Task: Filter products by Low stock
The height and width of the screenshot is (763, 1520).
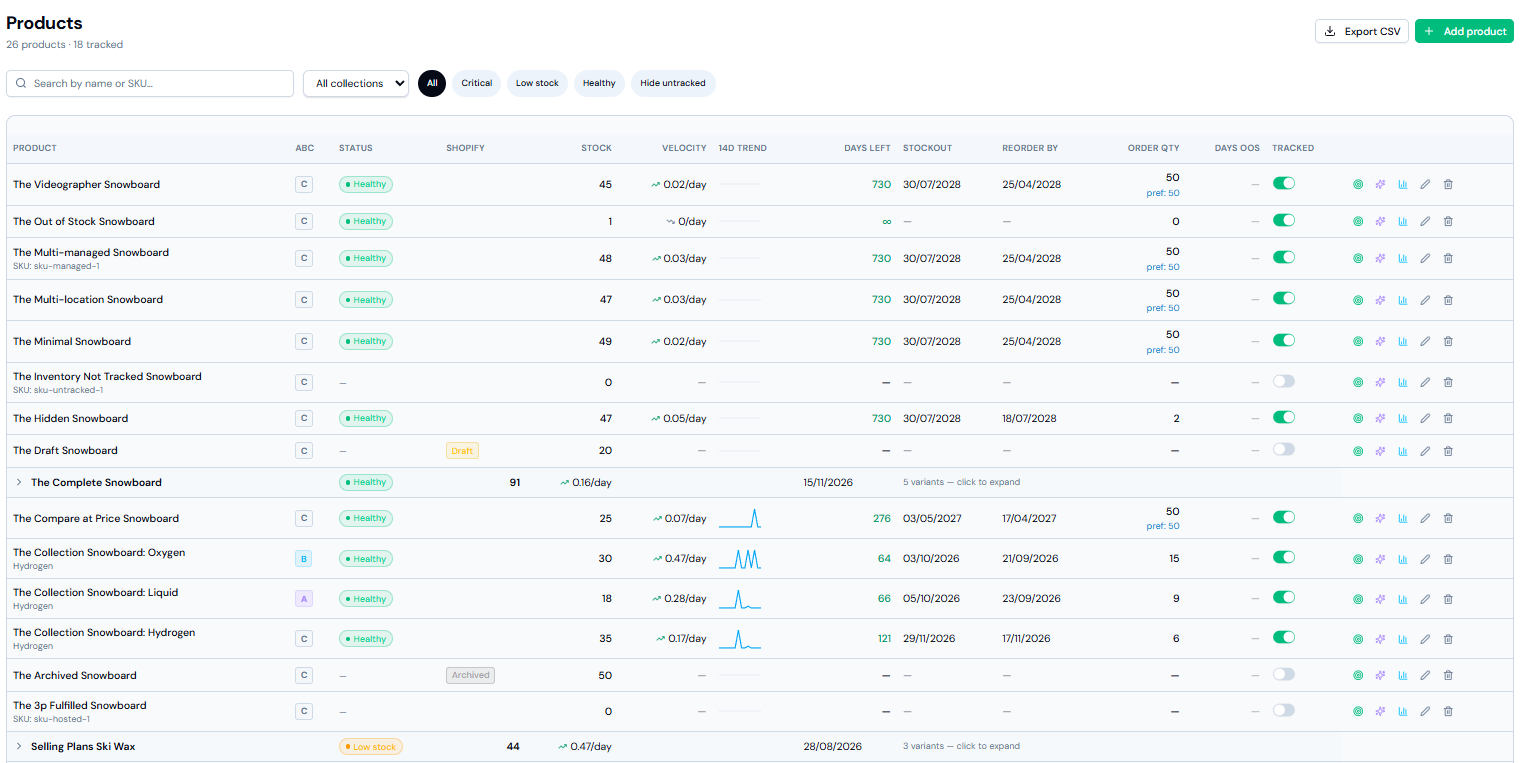Action: click(x=537, y=83)
